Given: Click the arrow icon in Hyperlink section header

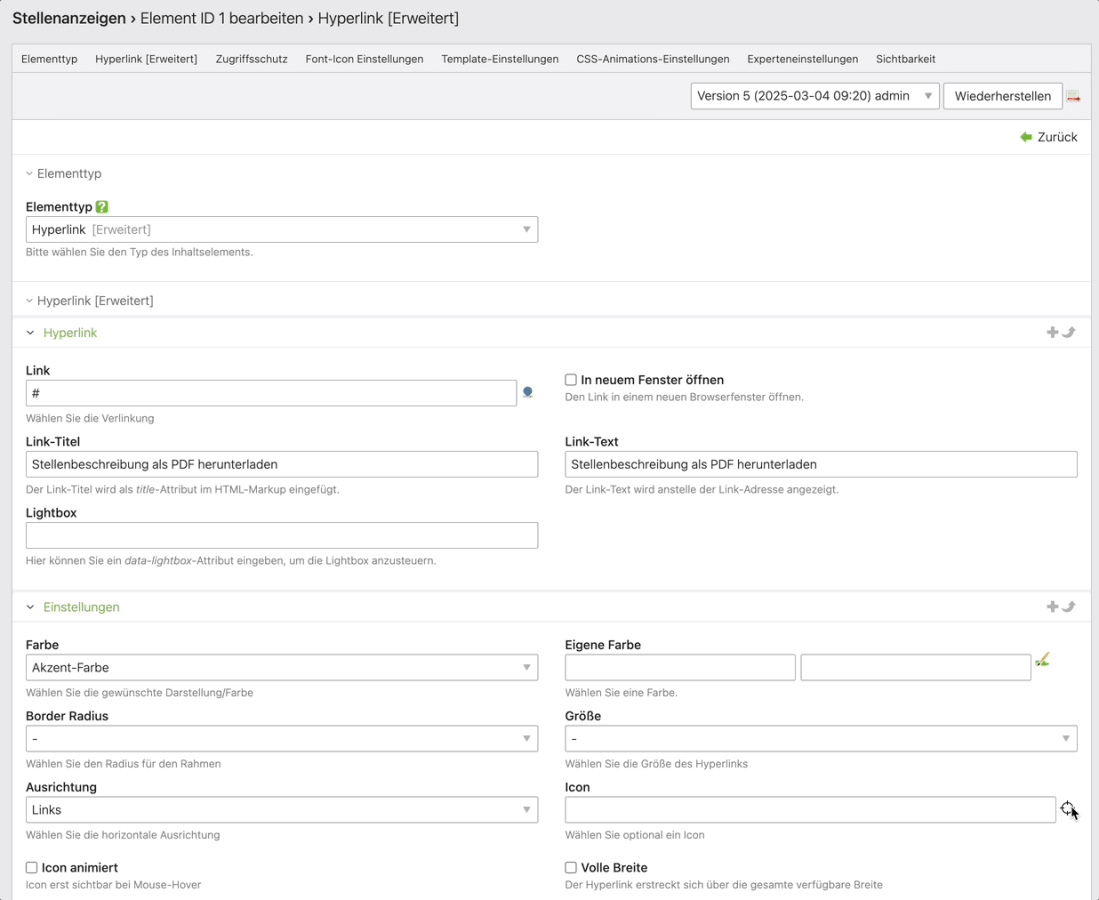Looking at the screenshot, I should pos(1069,332).
